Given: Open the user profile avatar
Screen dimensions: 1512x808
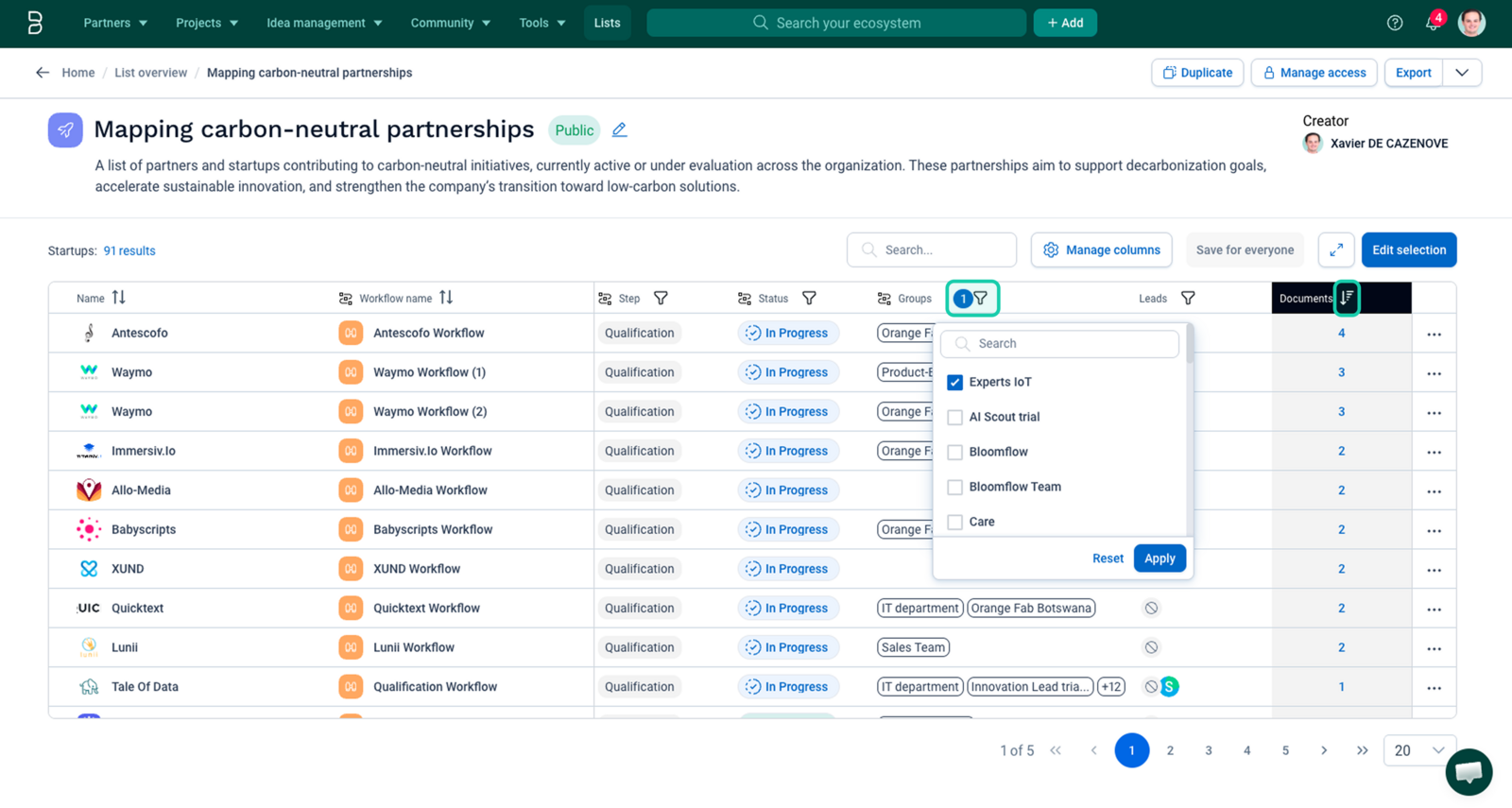Looking at the screenshot, I should pos(1471,23).
